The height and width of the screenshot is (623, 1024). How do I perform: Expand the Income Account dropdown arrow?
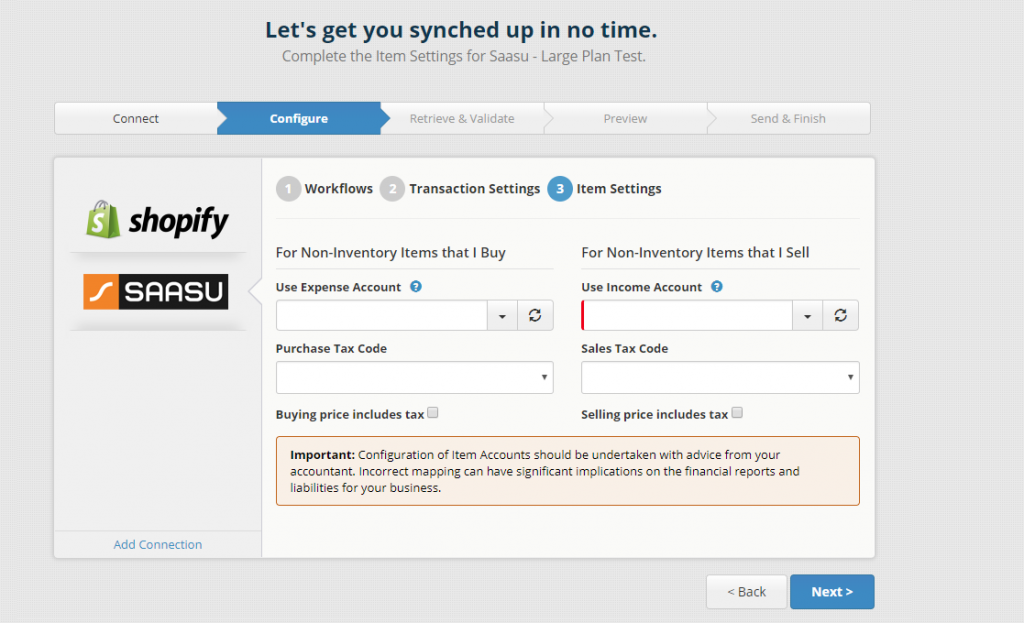pos(808,315)
